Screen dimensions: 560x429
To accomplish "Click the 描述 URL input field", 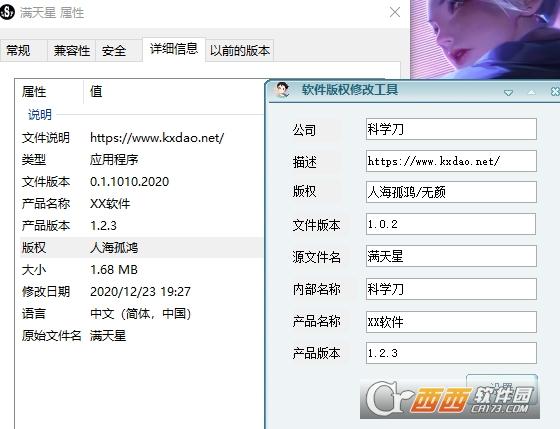I will tap(451, 161).
